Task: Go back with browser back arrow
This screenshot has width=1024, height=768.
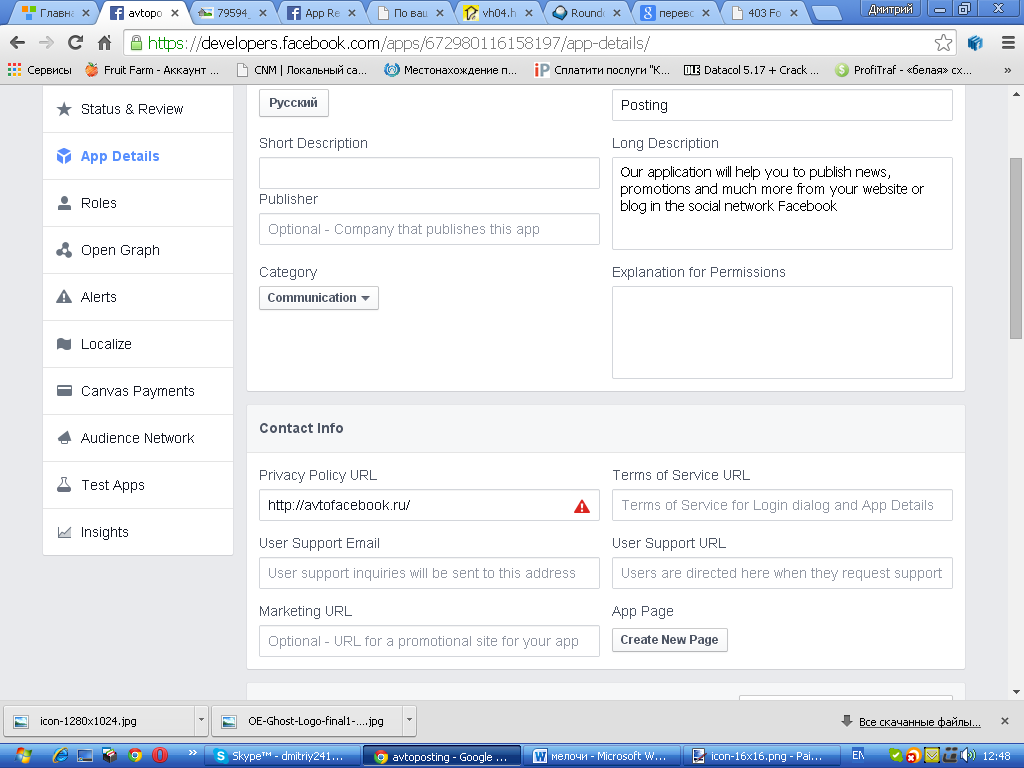Action: pyautogui.click(x=18, y=43)
